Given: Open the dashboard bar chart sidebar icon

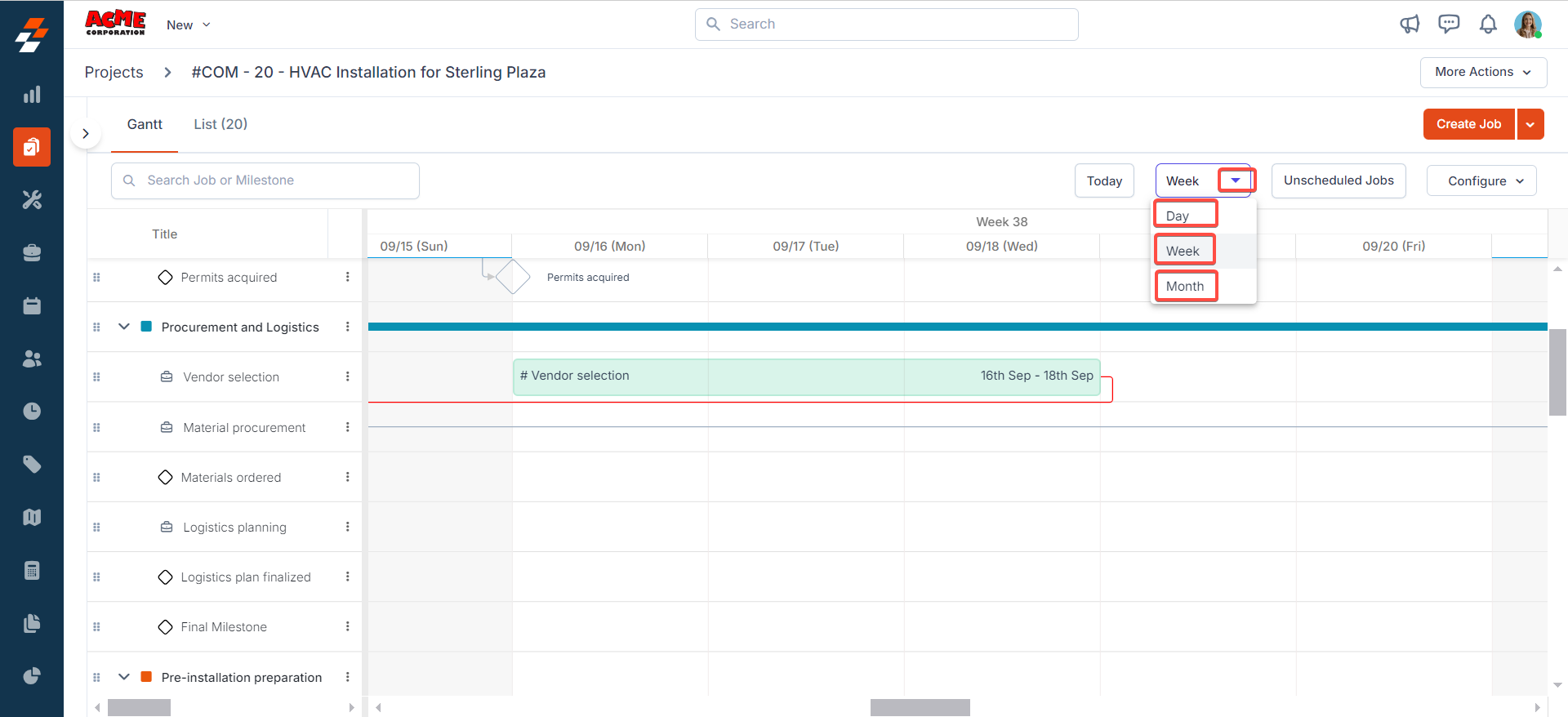Looking at the screenshot, I should (x=32, y=95).
